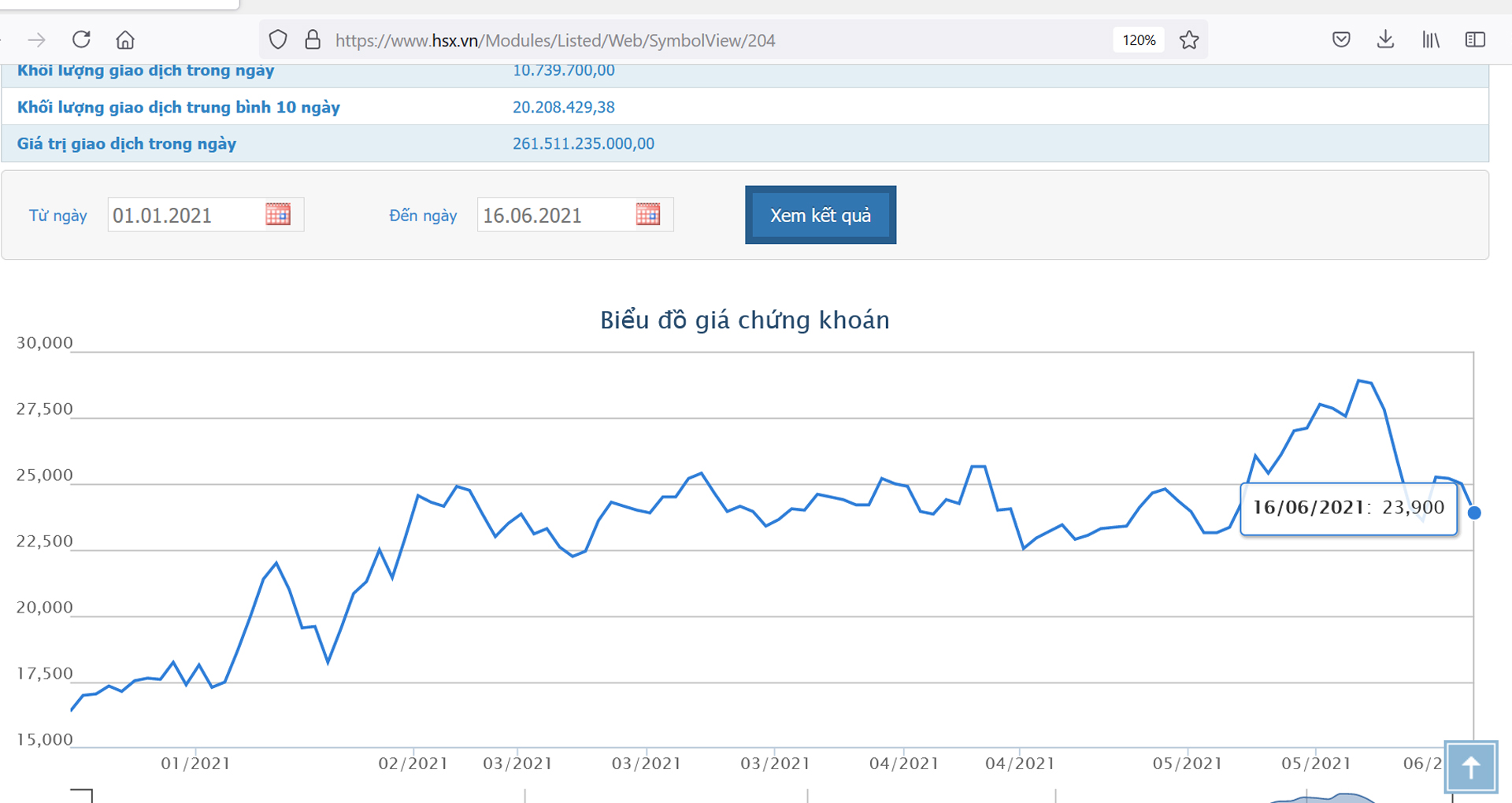Bookmark this page with the star
The width and height of the screenshot is (1512, 803).
[1189, 40]
